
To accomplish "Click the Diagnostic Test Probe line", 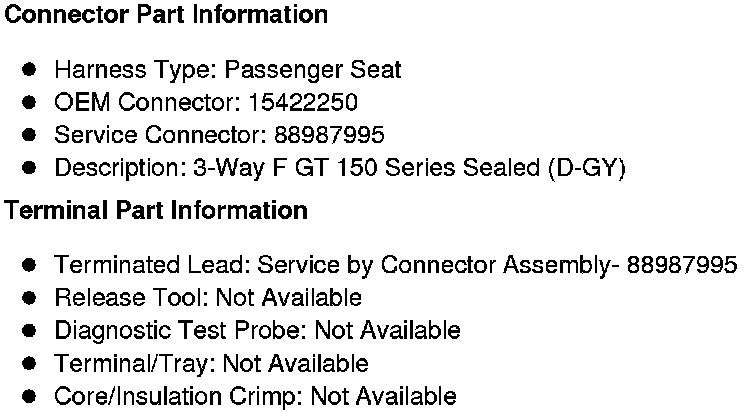I will click(x=257, y=330).
